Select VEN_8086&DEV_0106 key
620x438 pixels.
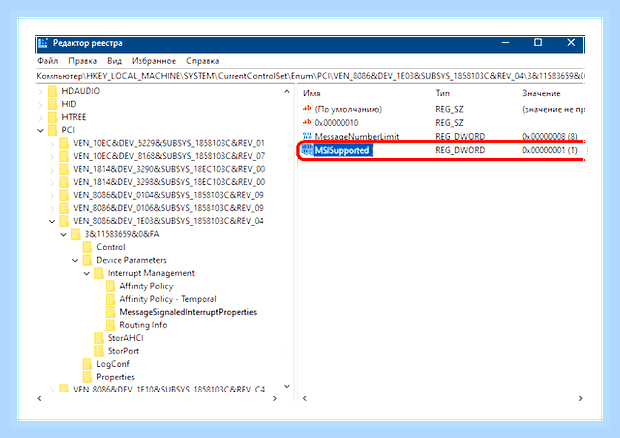(168, 208)
